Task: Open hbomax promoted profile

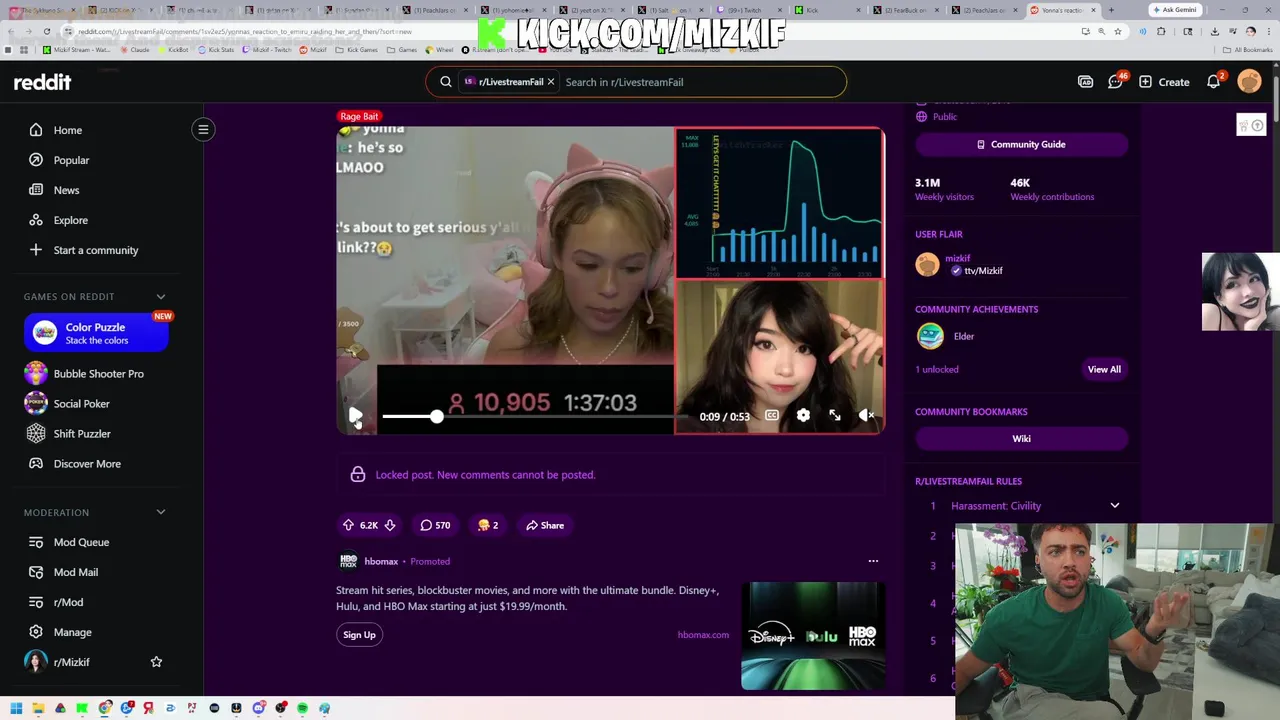Action: [x=381, y=561]
